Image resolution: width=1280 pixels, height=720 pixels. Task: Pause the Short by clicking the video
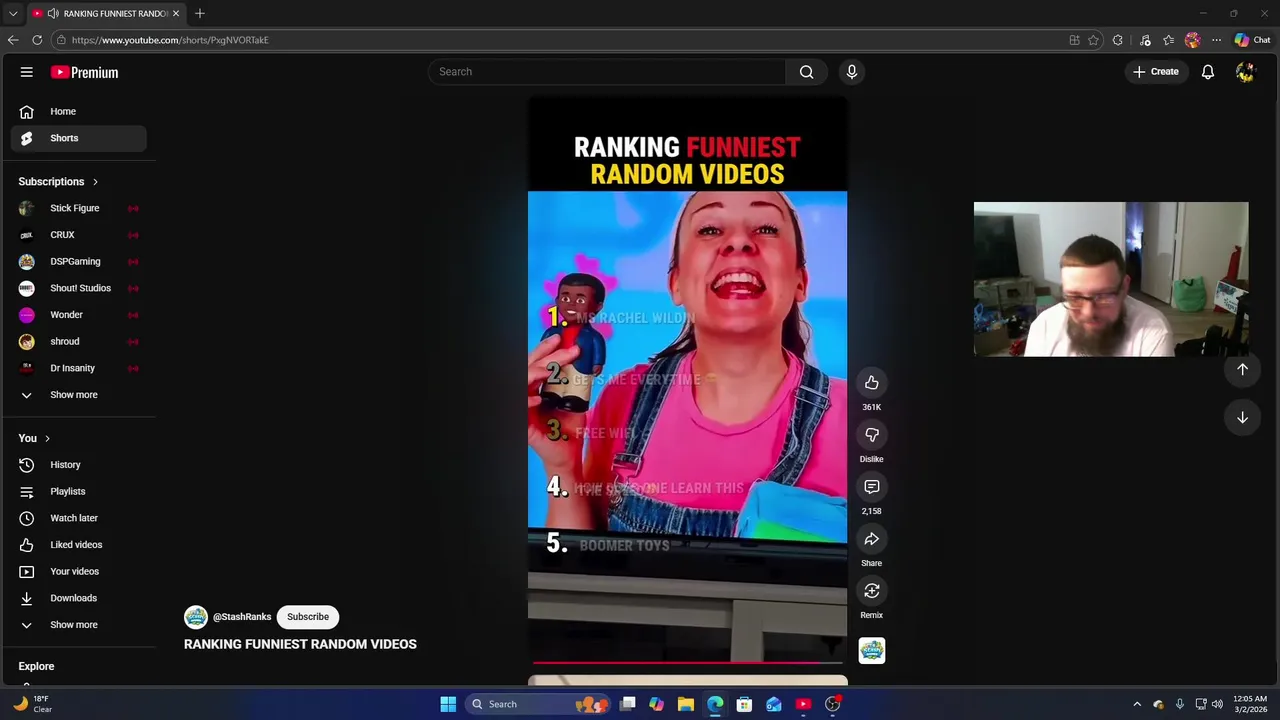coord(688,380)
